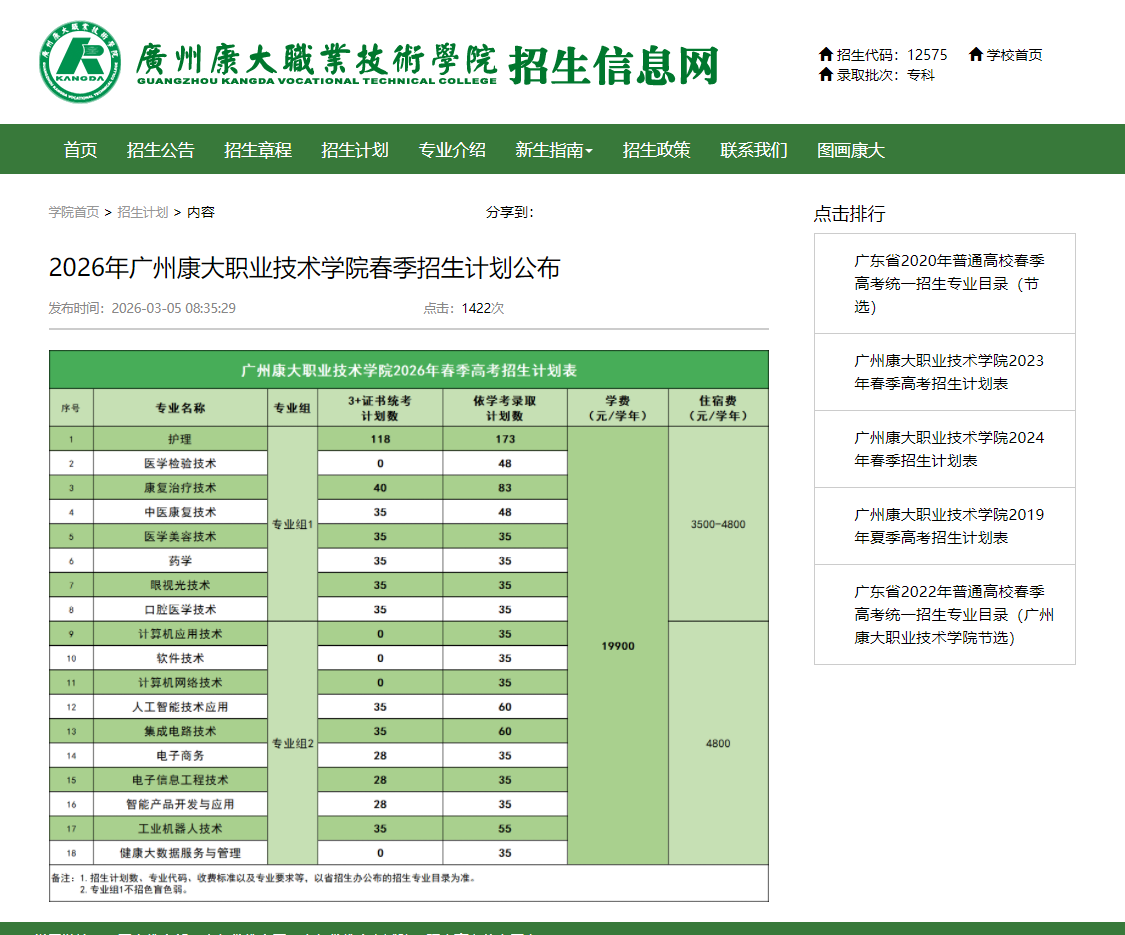This screenshot has width=1125, height=935.
Task: Click 学院首页 in the breadcrumb trail
Action: [x=74, y=212]
